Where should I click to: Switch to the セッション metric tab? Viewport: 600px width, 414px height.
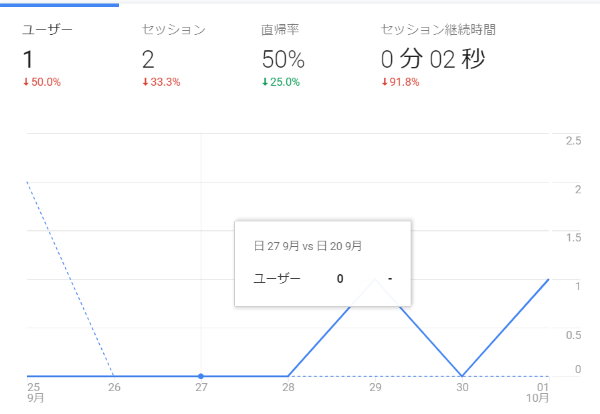pos(173,30)
